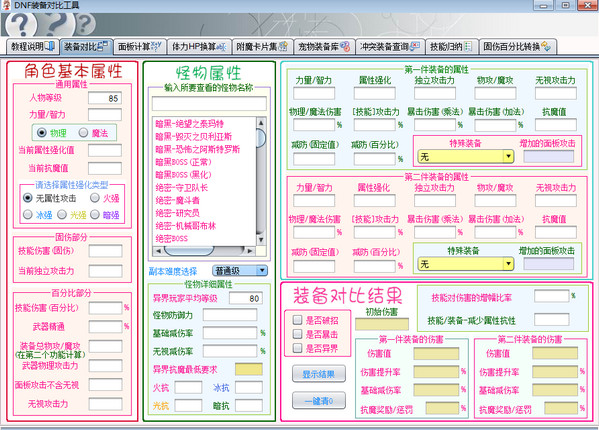Image resolution: width=599 pixels, height=430 pixels.
Task: Click the monster list horizontal scrollbar thumb
Action: pos(189,251)
